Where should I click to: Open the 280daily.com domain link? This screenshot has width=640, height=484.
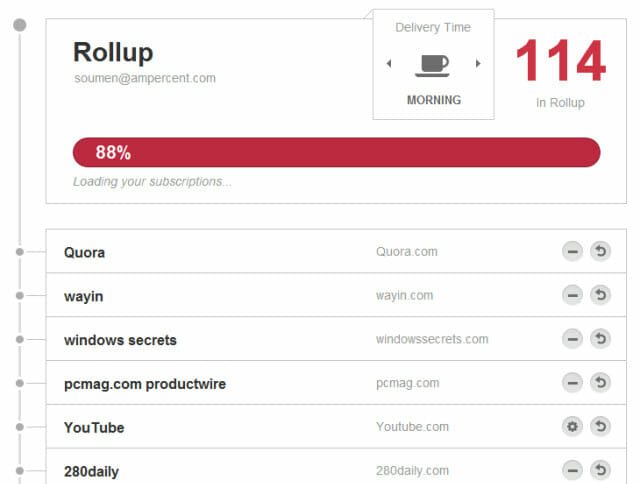412,471
